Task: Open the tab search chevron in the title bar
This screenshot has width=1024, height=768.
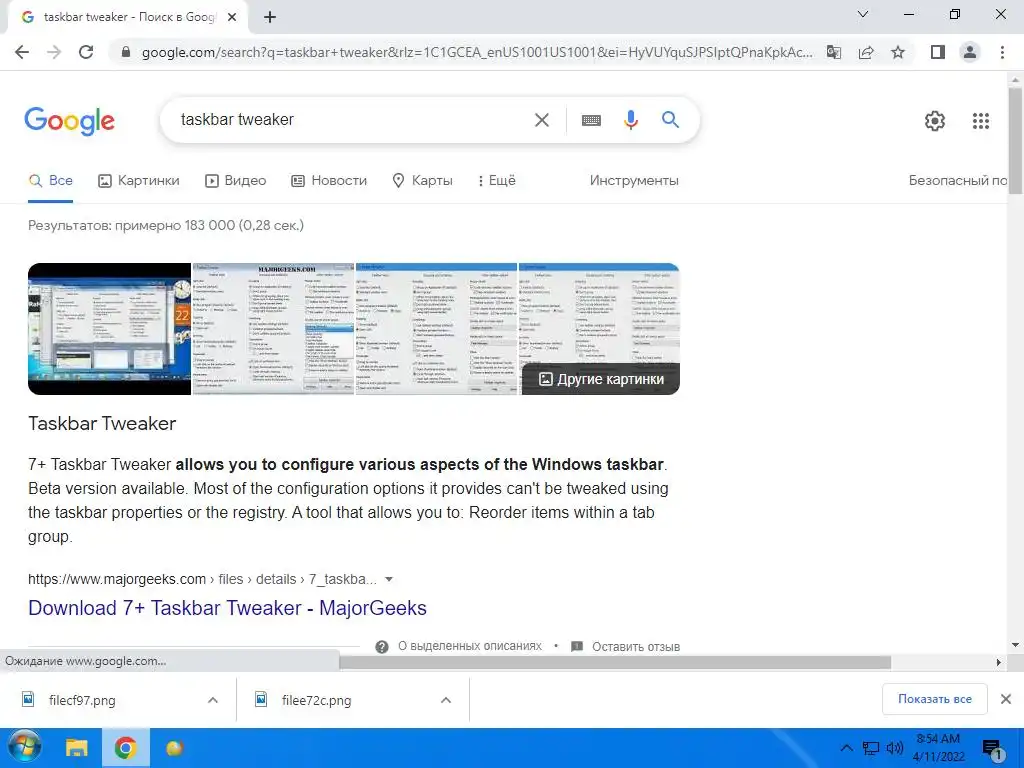Action: 863,14
